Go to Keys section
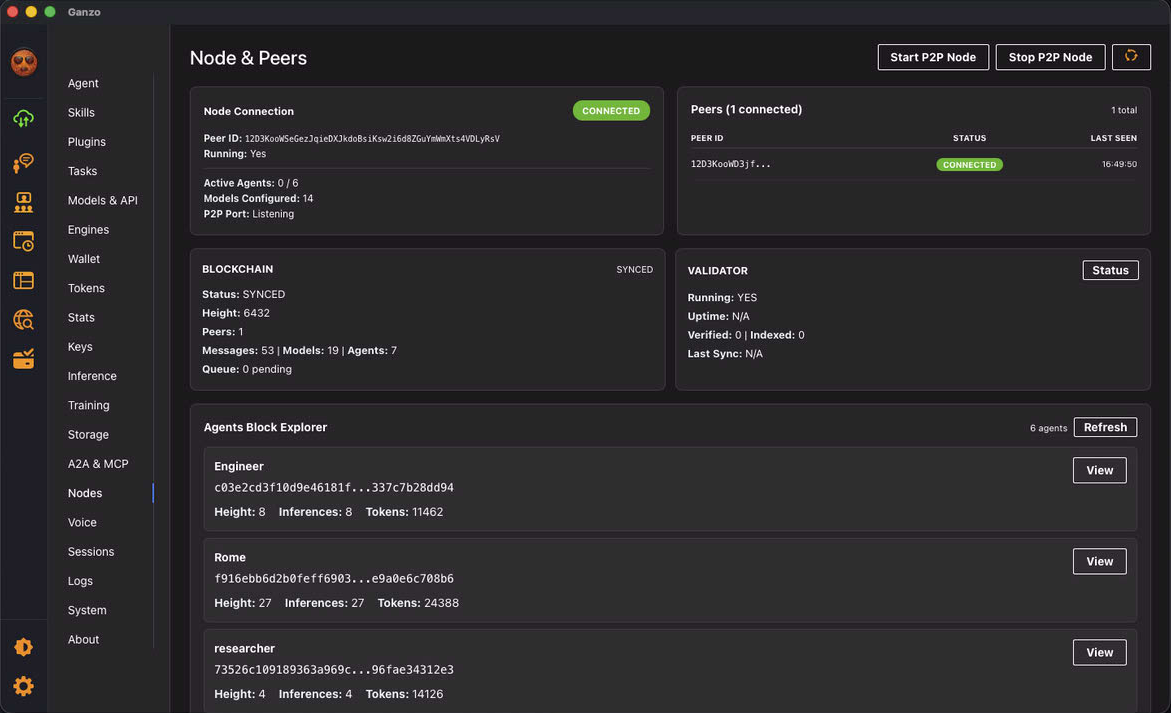This screenshot has width=1171, height=713. (80, 346)
